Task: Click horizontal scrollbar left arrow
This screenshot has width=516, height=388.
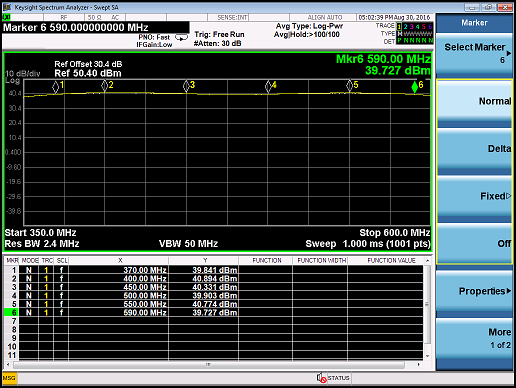Action: tap(8, 365)
